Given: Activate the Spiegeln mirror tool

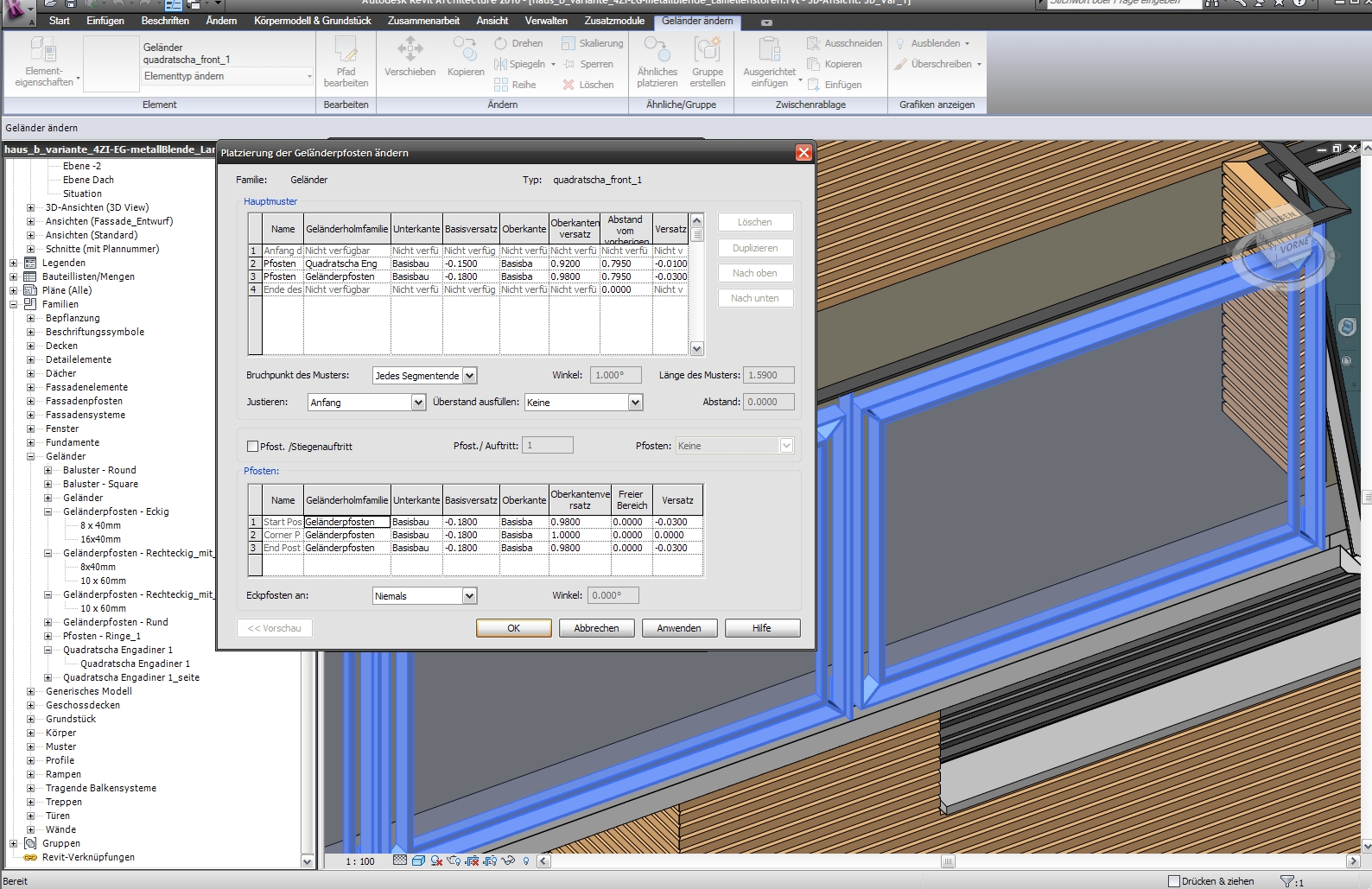Looking at the screenshot, I should (x=520, y=64).
